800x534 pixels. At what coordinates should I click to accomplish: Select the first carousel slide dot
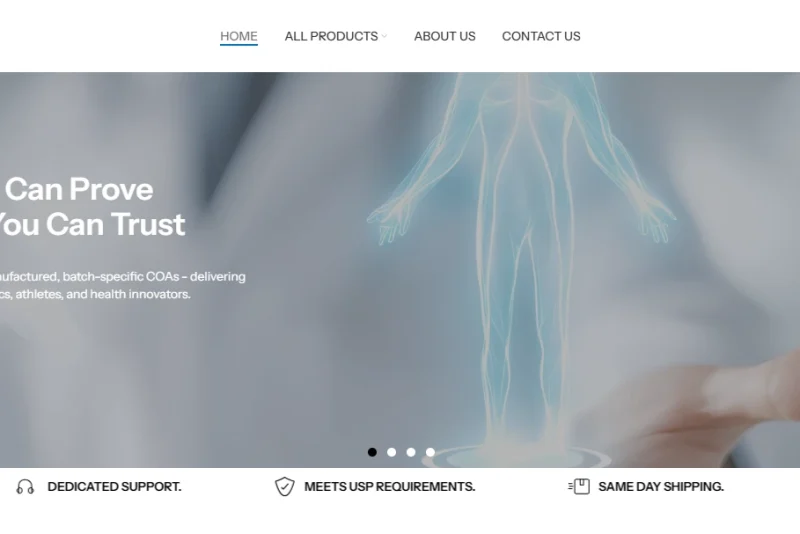click(372, 452)
